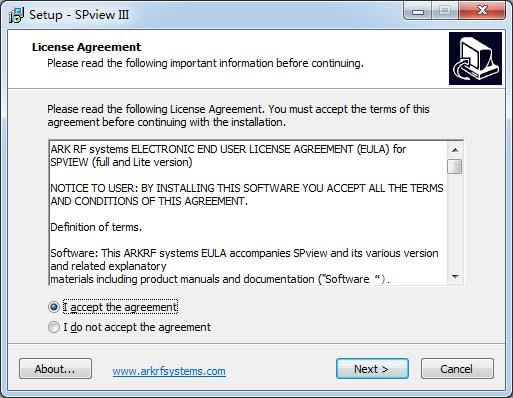Select "I do not accept the agreement" option

click(x=54, y=327)
